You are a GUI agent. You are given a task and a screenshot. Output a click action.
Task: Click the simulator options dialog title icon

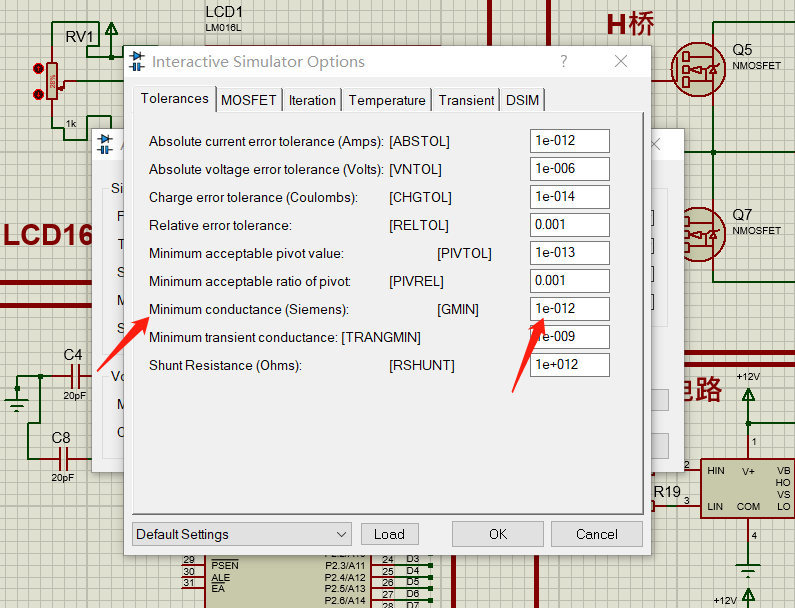[137, 61]
